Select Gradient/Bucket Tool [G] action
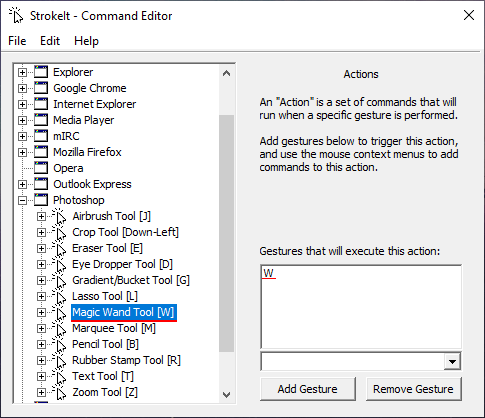 pyautogui.click(x=131, y=280)
